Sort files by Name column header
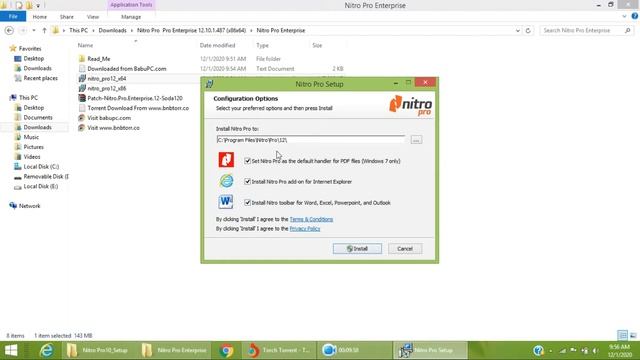Image resolution: width=640 pixels, height=360 pixels. click(85, 45)
